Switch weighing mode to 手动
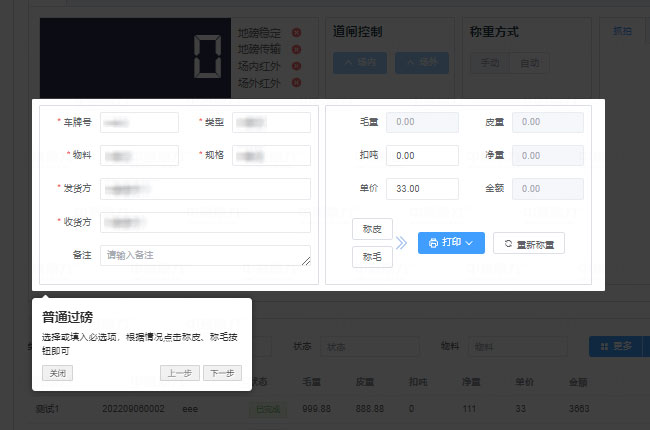The height and width of the screenshot is (430, 650). click(489, 63)
